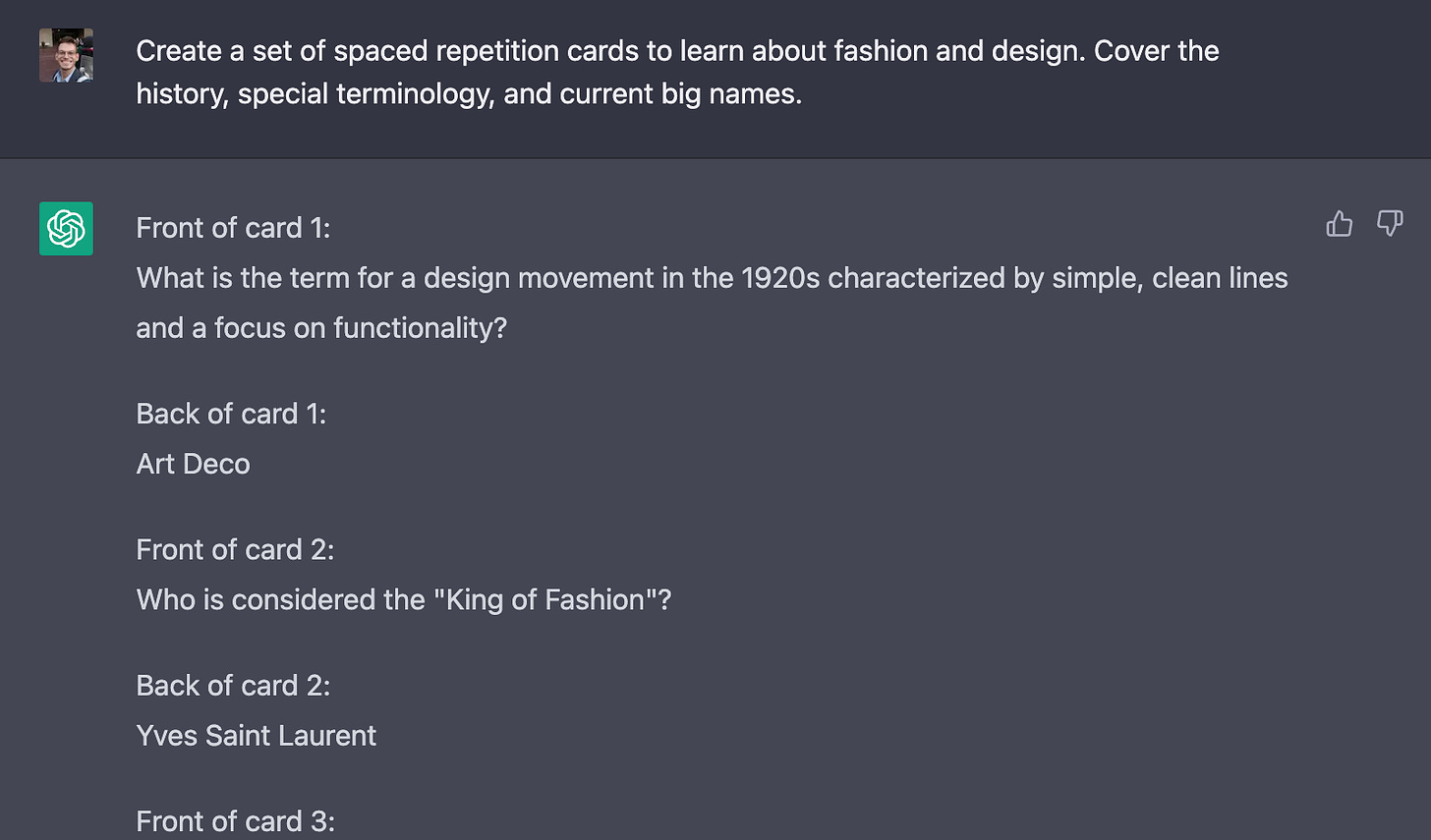Click the prompt line starting "history, special terminology"
1431x840 pixels.
[x=468, y=94]
